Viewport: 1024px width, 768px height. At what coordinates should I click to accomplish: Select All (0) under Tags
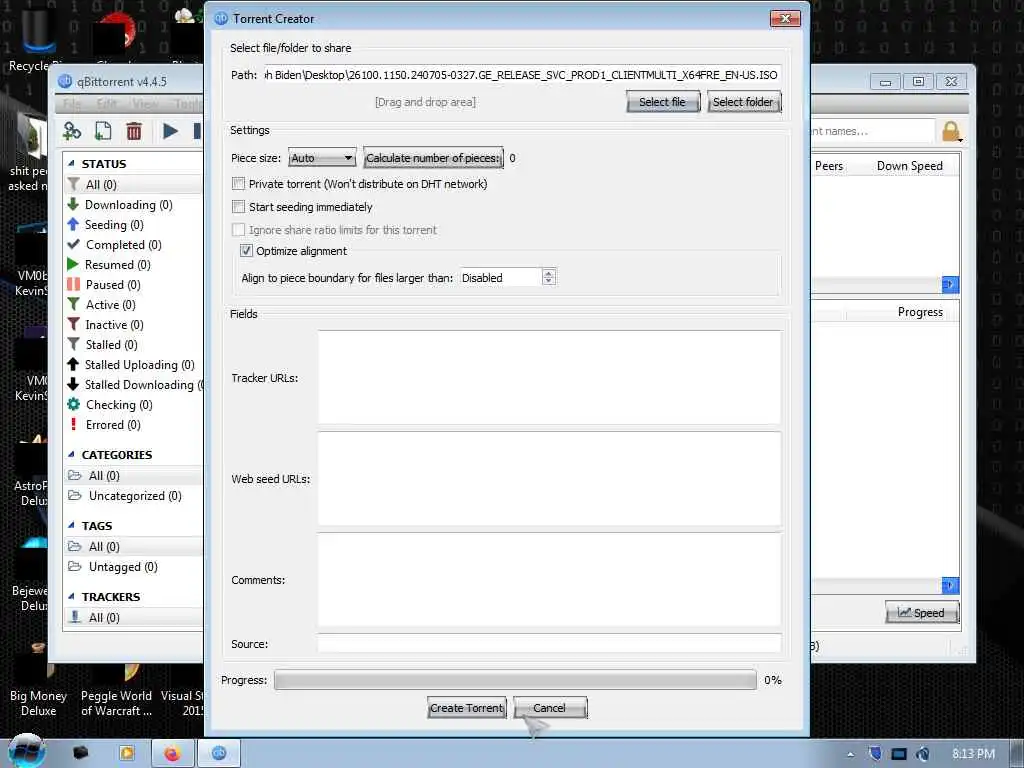tap(133, 547)
